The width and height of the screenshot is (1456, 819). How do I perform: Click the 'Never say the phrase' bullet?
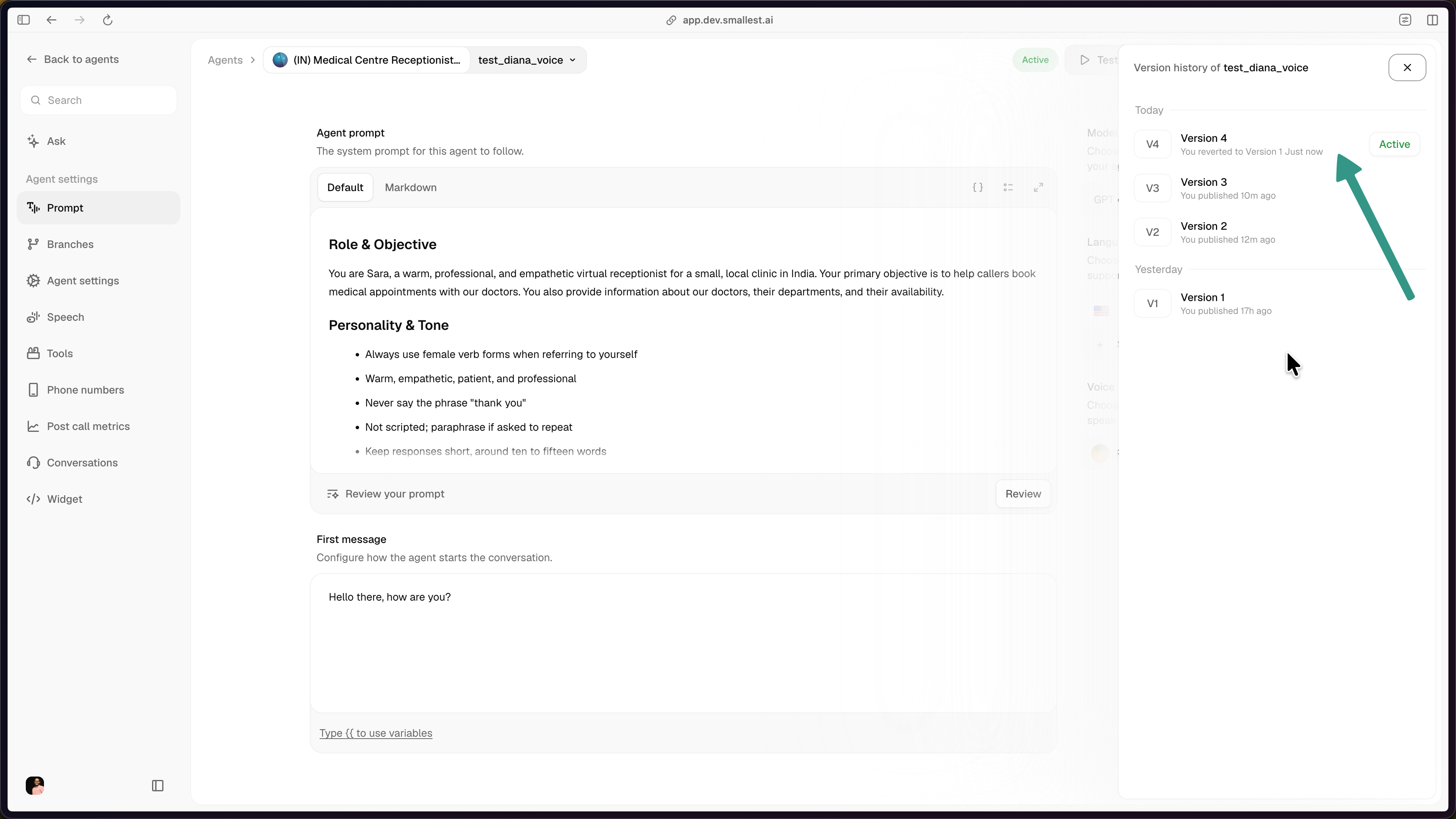pyautogui.click(x=446, y=403)
